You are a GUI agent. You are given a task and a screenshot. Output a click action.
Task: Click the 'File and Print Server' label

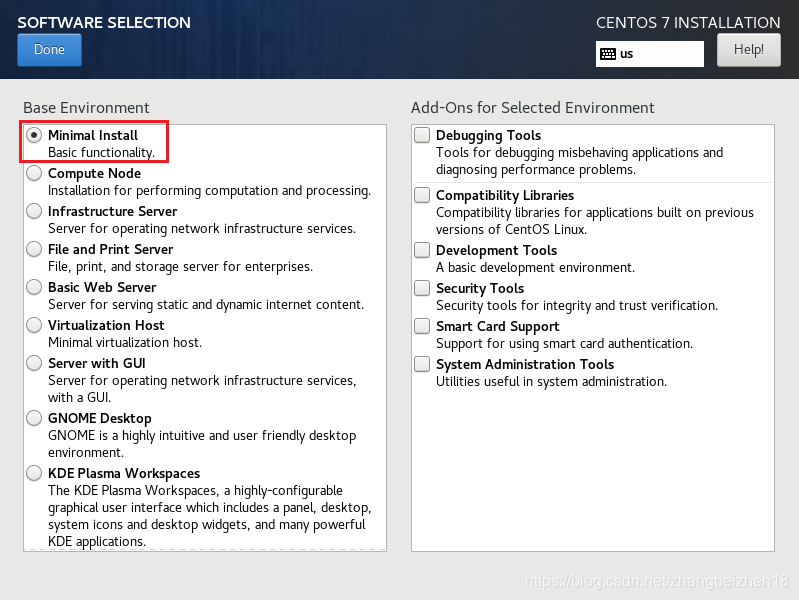pos(111,249)
